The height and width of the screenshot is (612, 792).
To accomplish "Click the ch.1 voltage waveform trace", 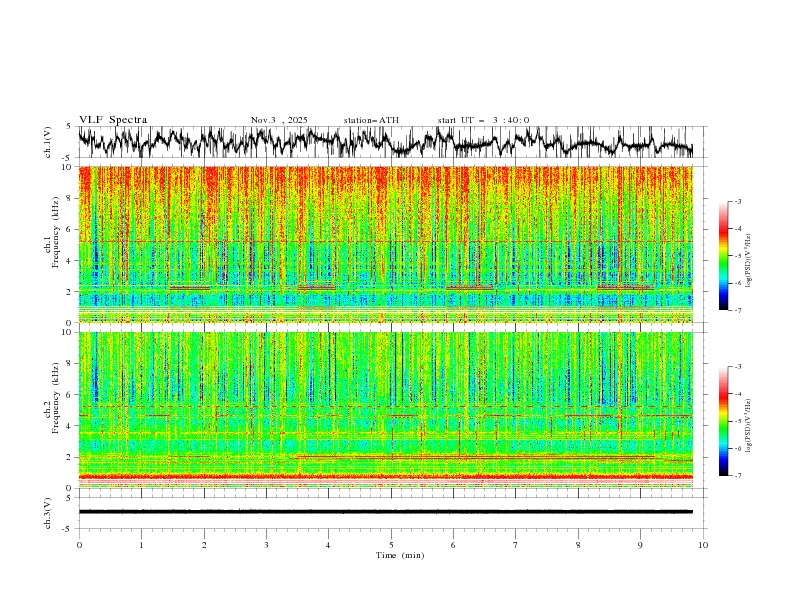I will pos(385,142).
